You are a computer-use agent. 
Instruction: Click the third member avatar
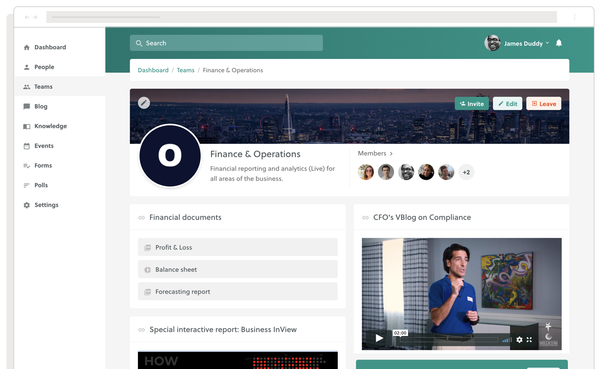(x=406, y=172)
